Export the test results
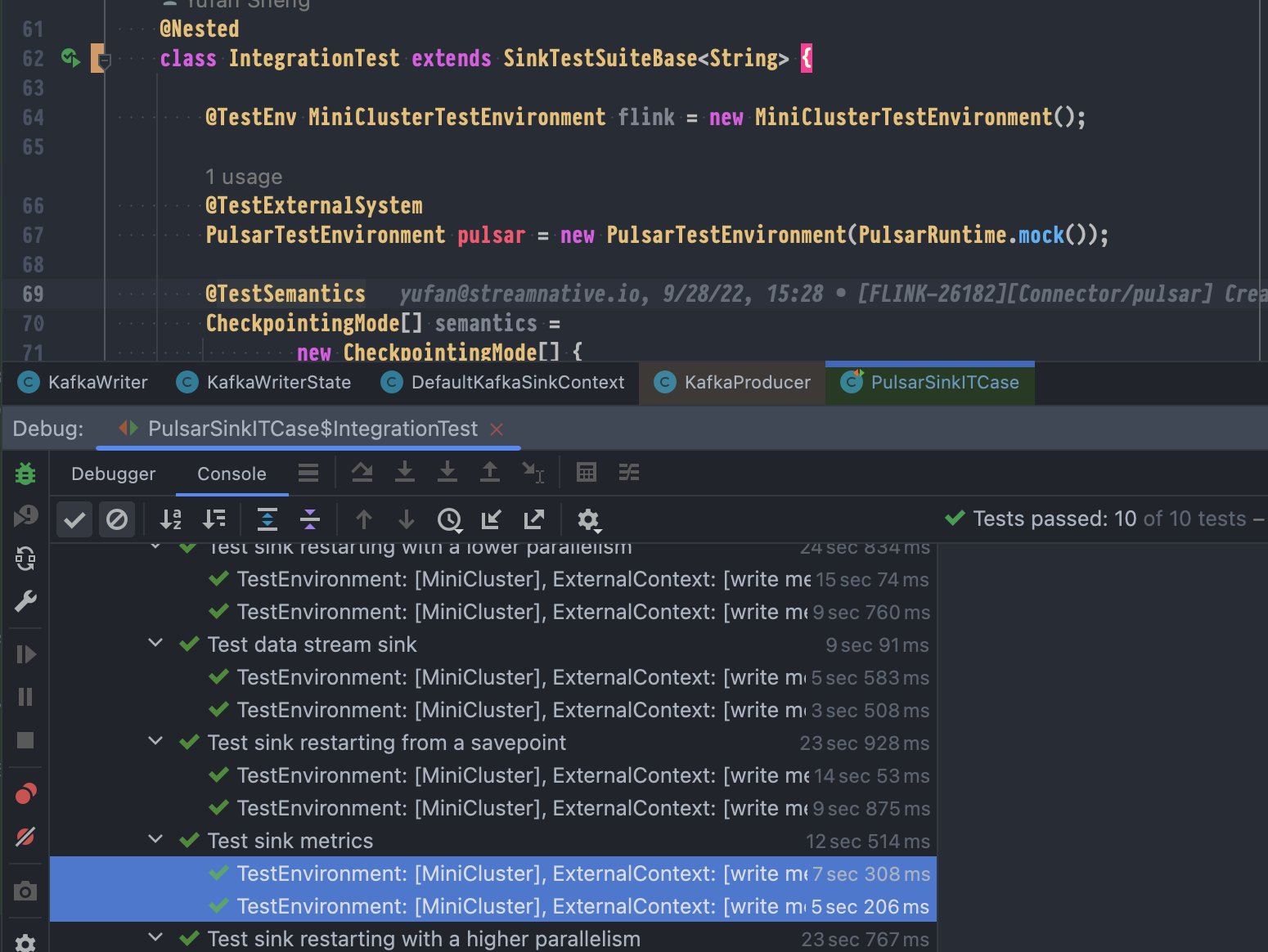The width and height of the screenshot is (1268, 952). [x=533, y=519]
